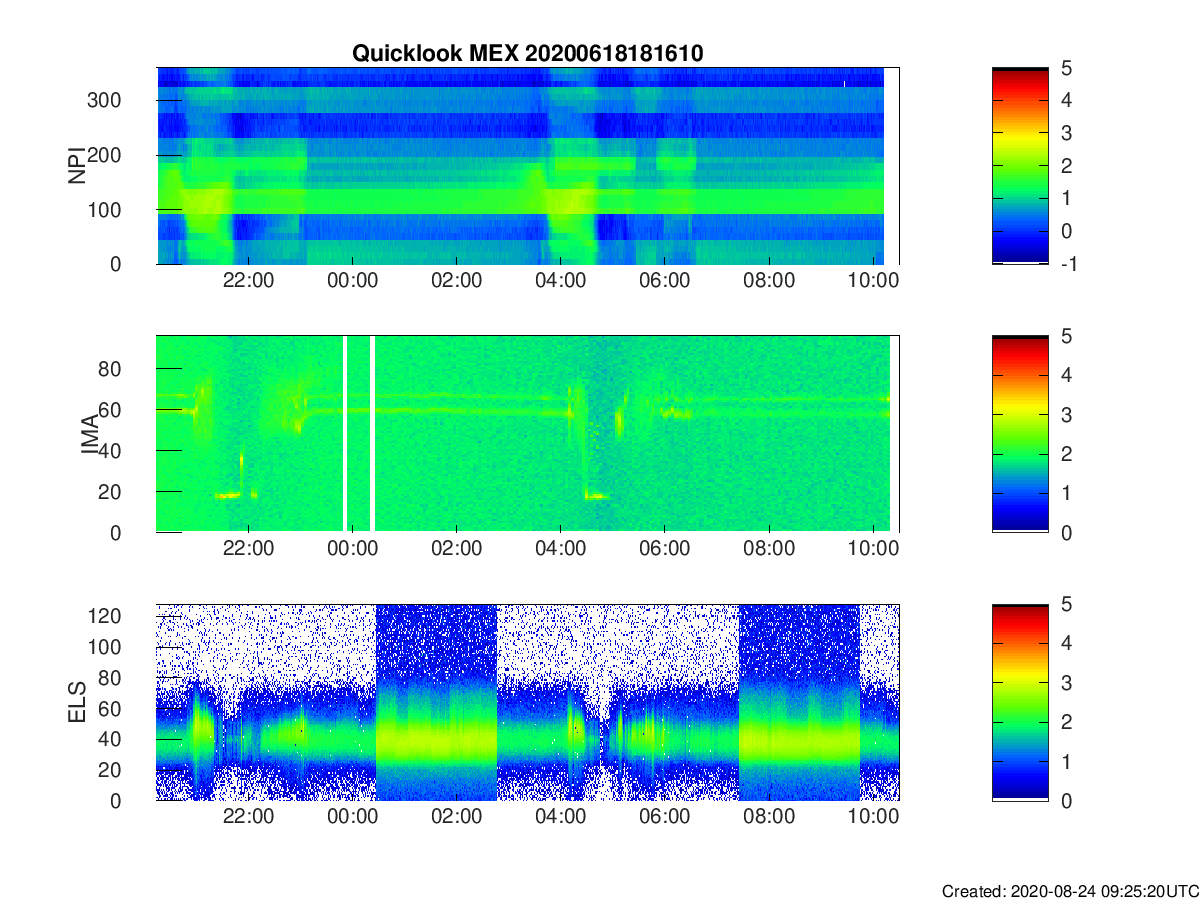Click the 10:00 time tick under NPI panel
Image resolution: width=1200 pixels, height=900 pixels.
[x=874, y=281]
